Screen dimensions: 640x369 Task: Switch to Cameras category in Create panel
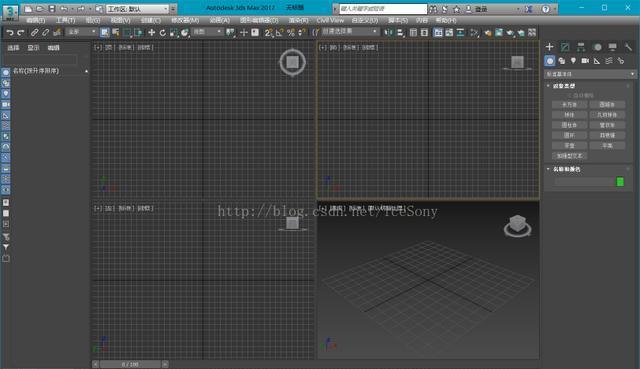(585, 61)
